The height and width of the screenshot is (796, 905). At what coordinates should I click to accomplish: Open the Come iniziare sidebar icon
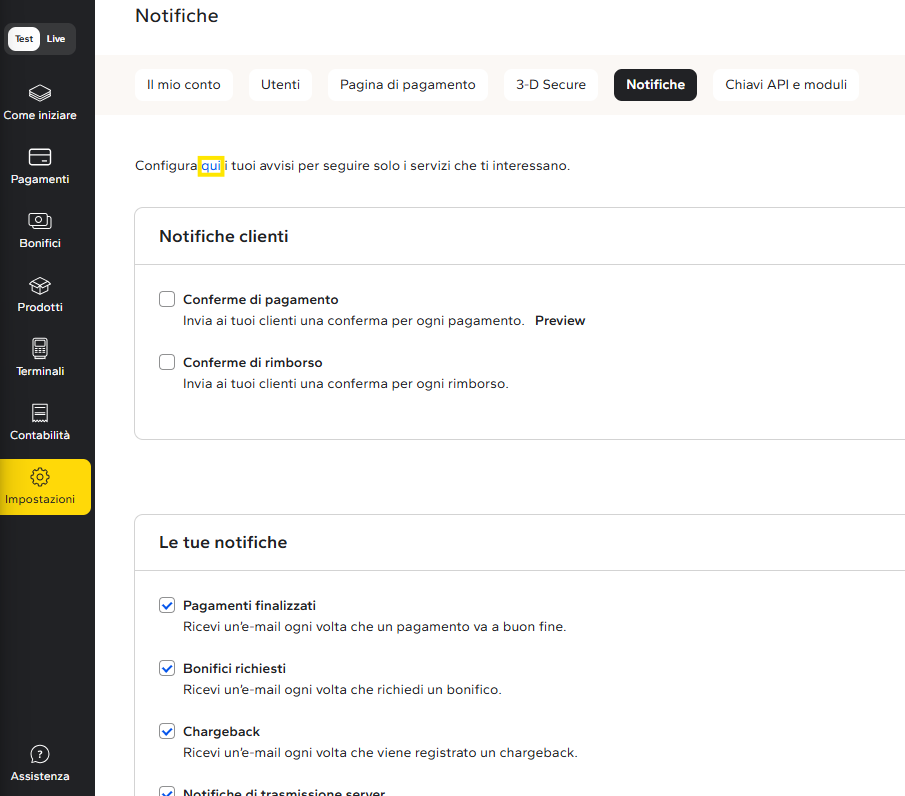pyautogui.click(x=40, y=93)
